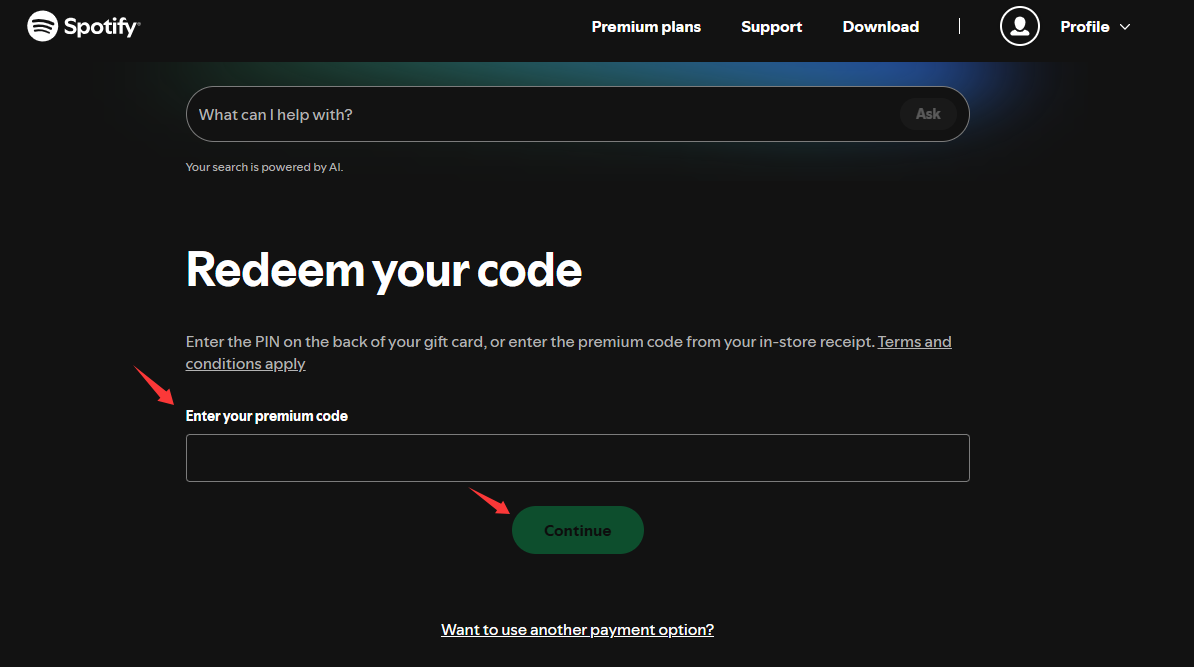The image size is (1194, 667).
Task: Click the 'conditions apply' underlined link
Action: click(245, 364)
